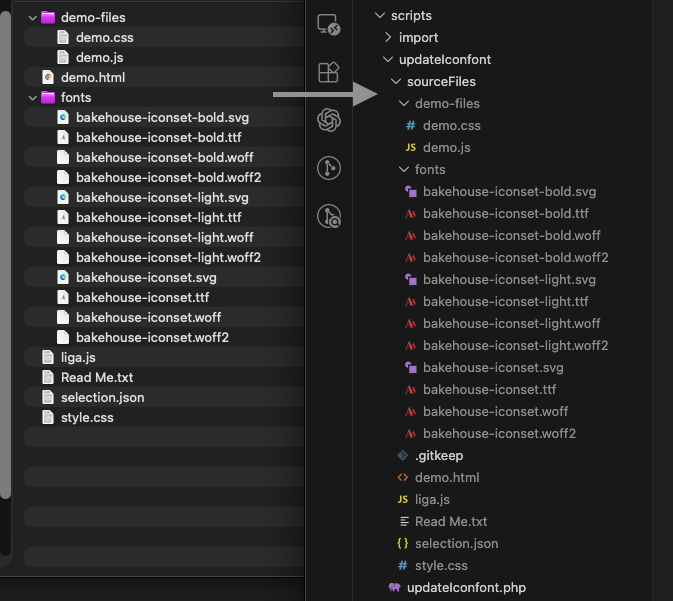Viewport: 673px width, 601px height.
Task: Select Read Me.txt in the Finder list
Action: pos(97,378)
